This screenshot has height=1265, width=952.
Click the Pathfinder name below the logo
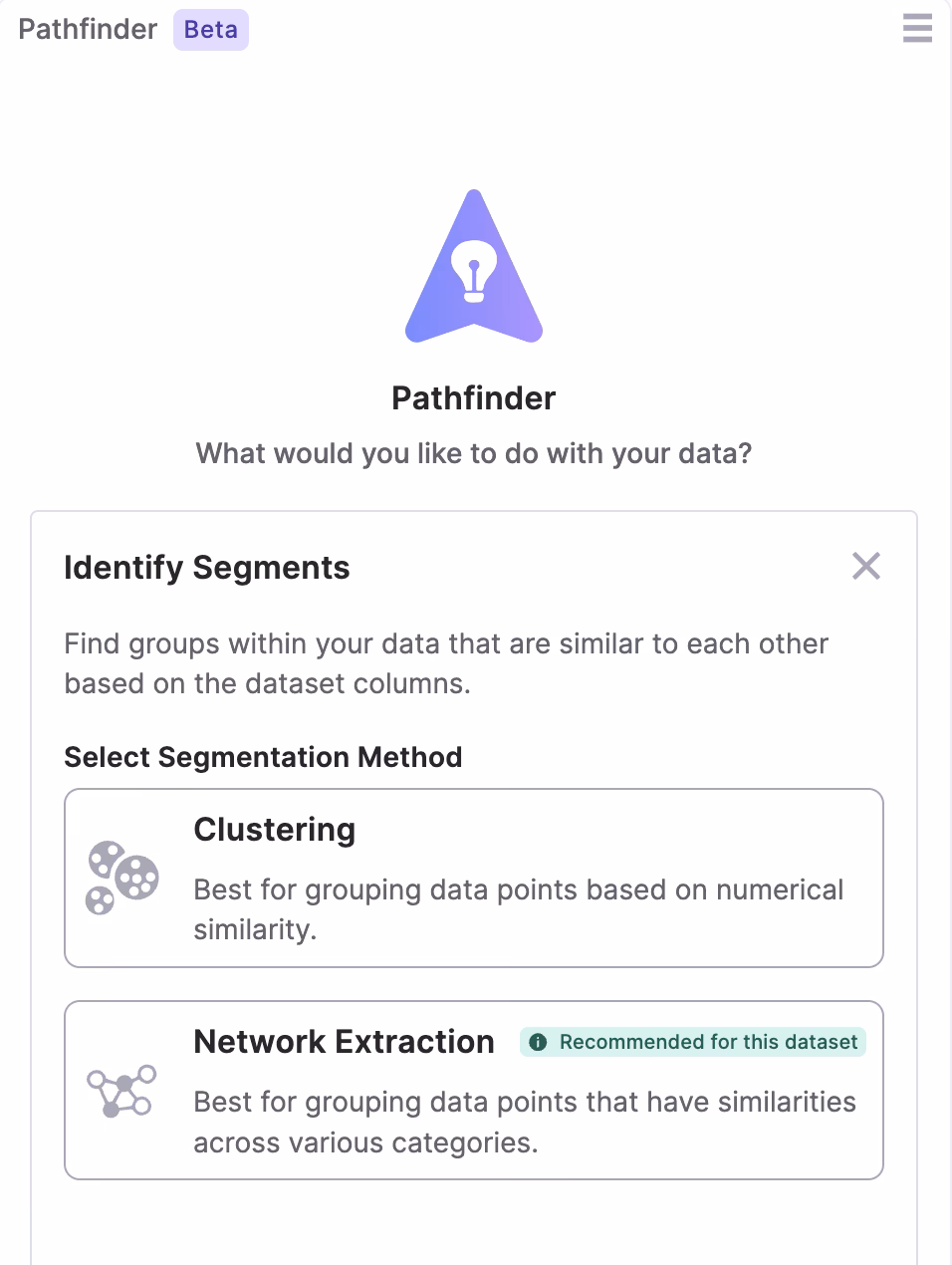coord(474,398)
